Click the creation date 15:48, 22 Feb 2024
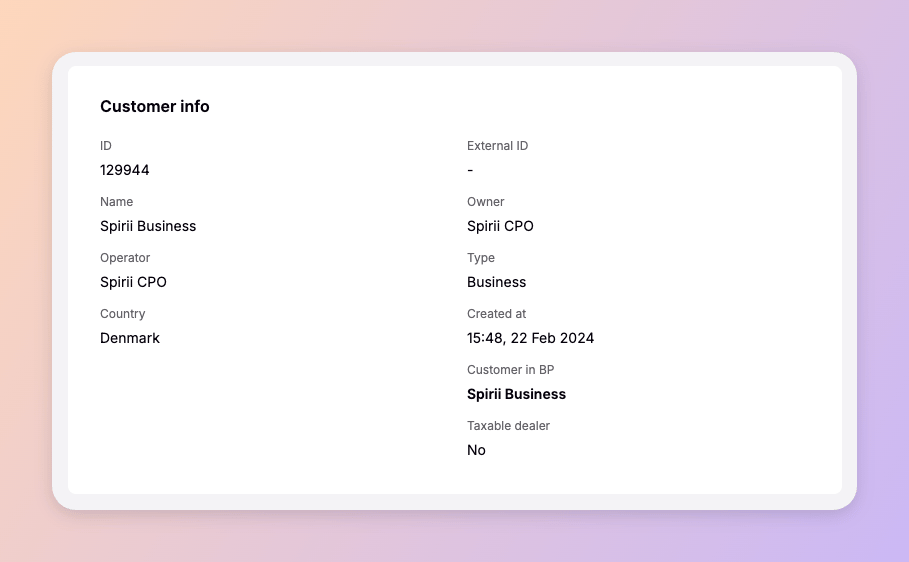This screenshot has width=909, height=562. pos(530,338)
